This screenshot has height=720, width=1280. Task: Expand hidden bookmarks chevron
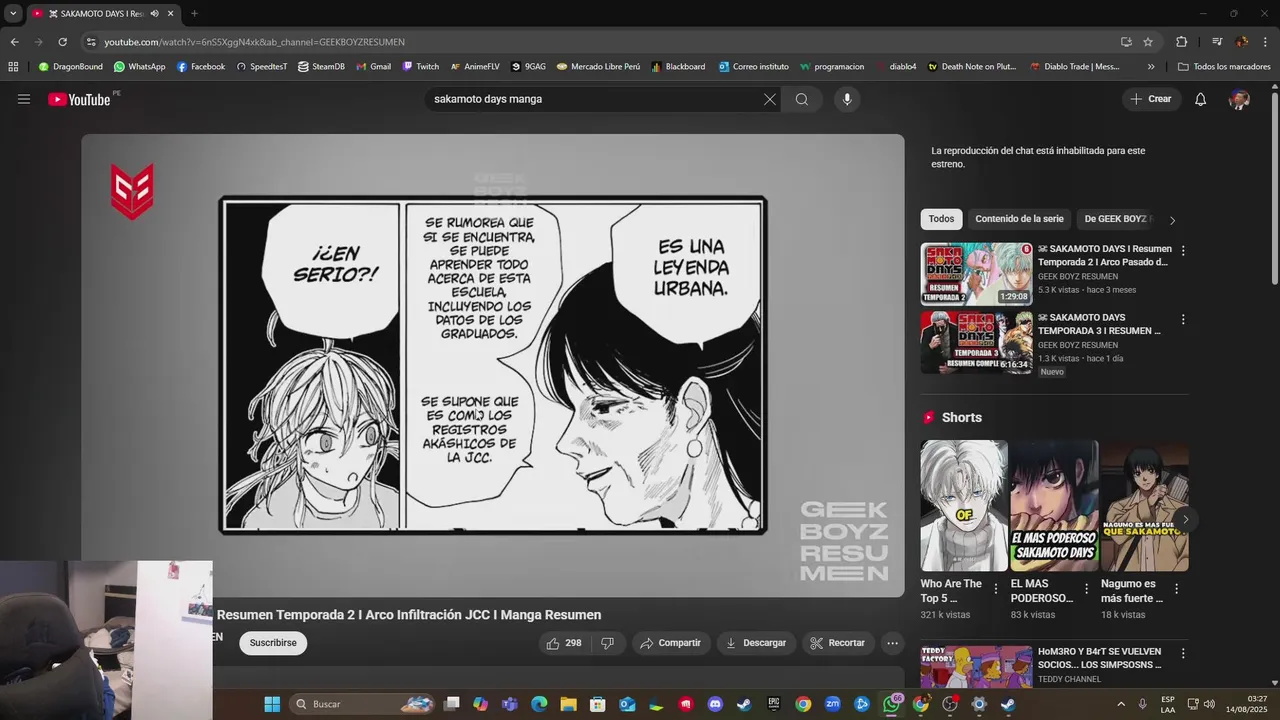click(1151, 67)
